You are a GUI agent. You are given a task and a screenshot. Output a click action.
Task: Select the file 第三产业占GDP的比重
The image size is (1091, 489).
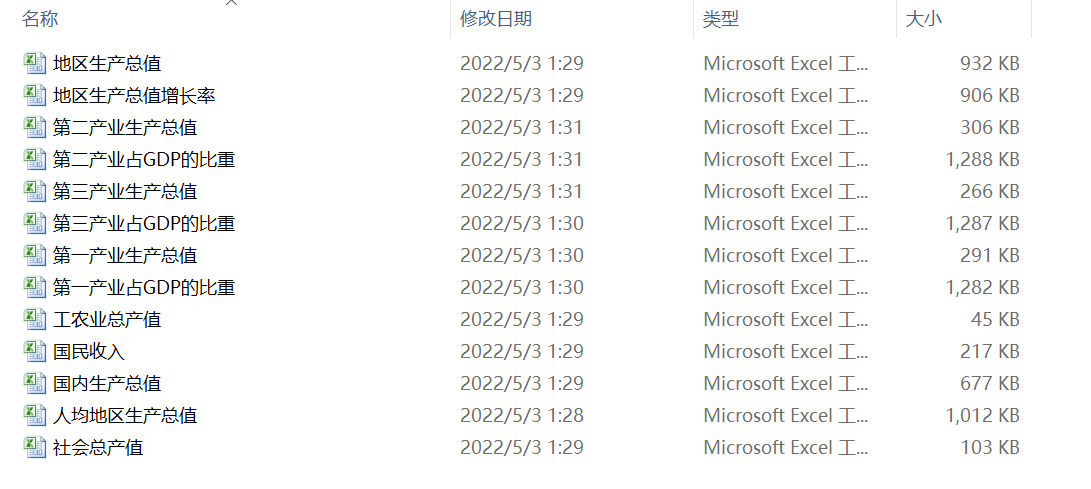[x=144, y=223]
